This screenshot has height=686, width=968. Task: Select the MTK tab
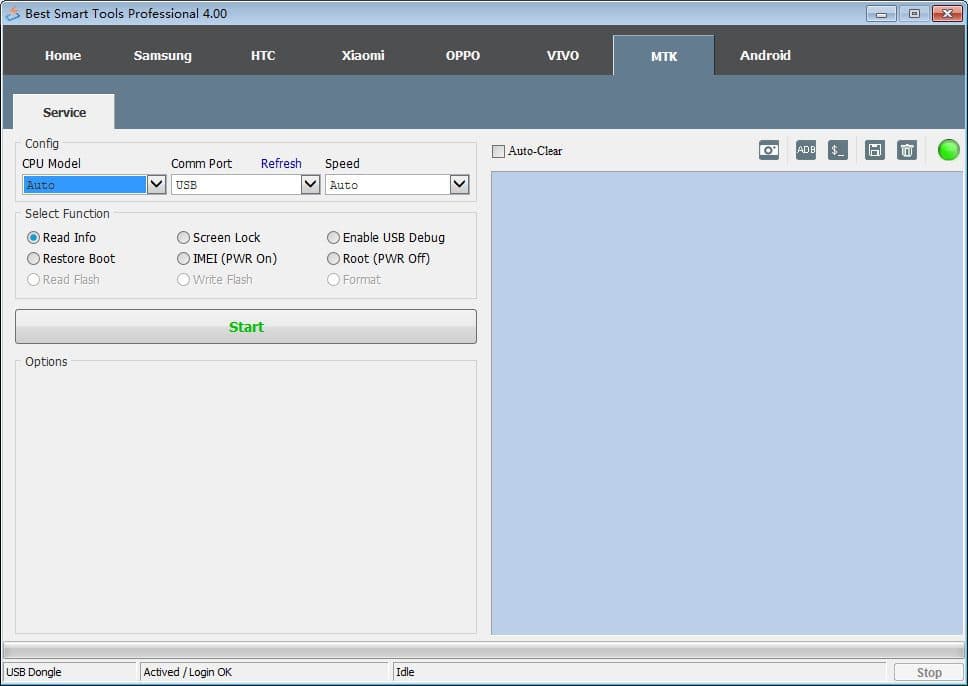pyautogui.click(x=664, y=56)
